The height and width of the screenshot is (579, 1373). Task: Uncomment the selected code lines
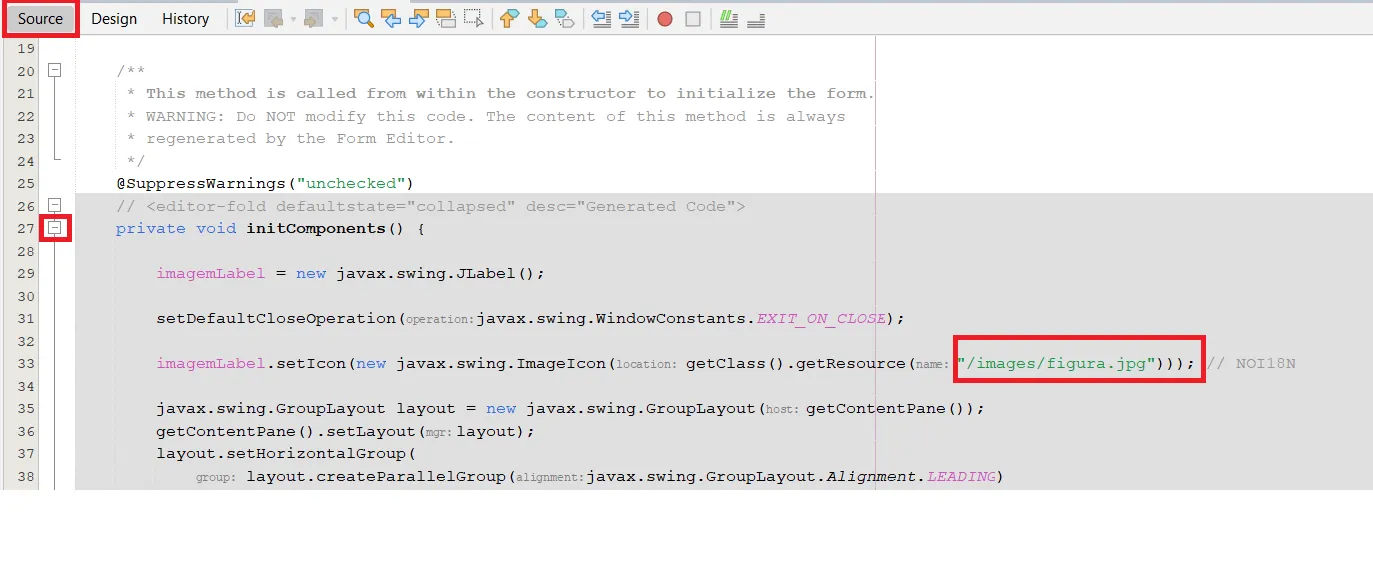[x=756, y=18]
